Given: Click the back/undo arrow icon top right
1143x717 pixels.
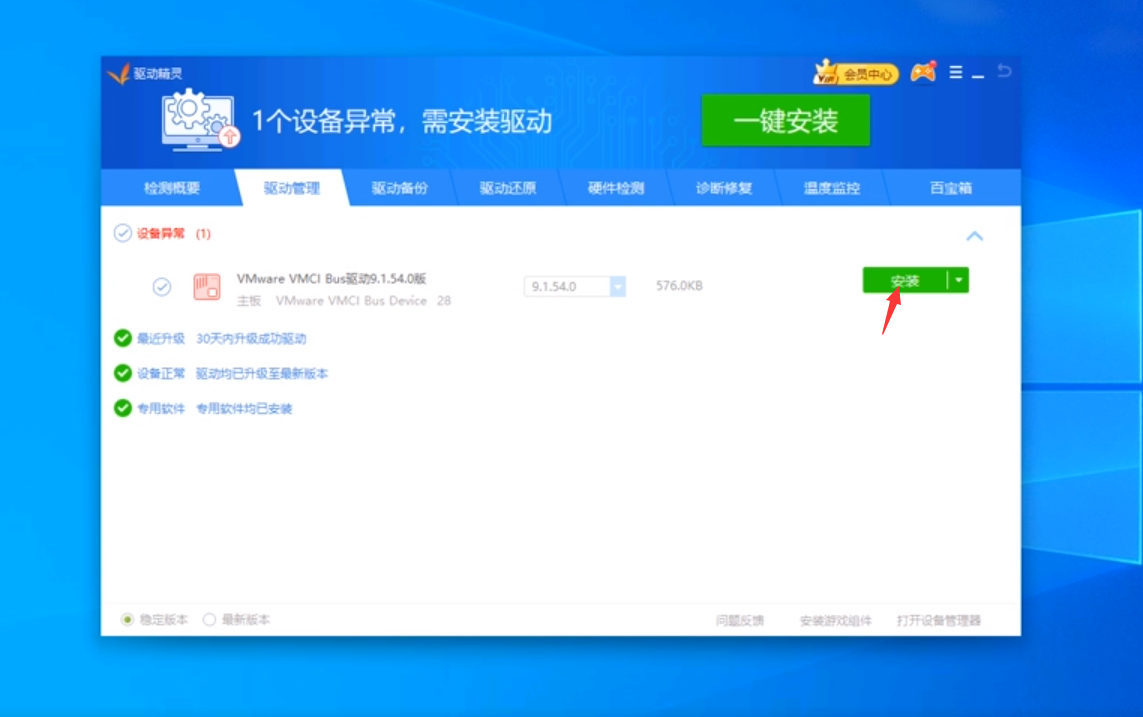Looking at the screenshot, I should [x=1003, y=70].
